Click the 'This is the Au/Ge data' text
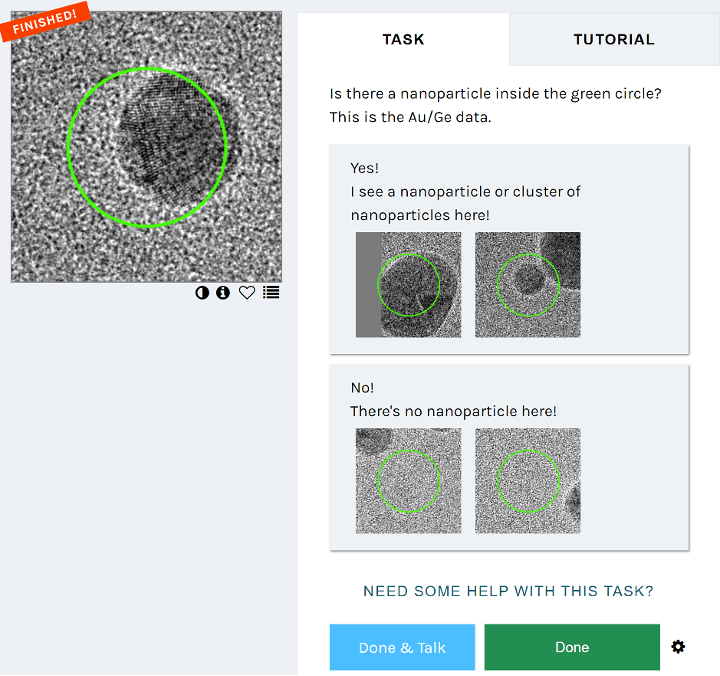The height and width of the screenshot is (676, 720). coord(408,118)
